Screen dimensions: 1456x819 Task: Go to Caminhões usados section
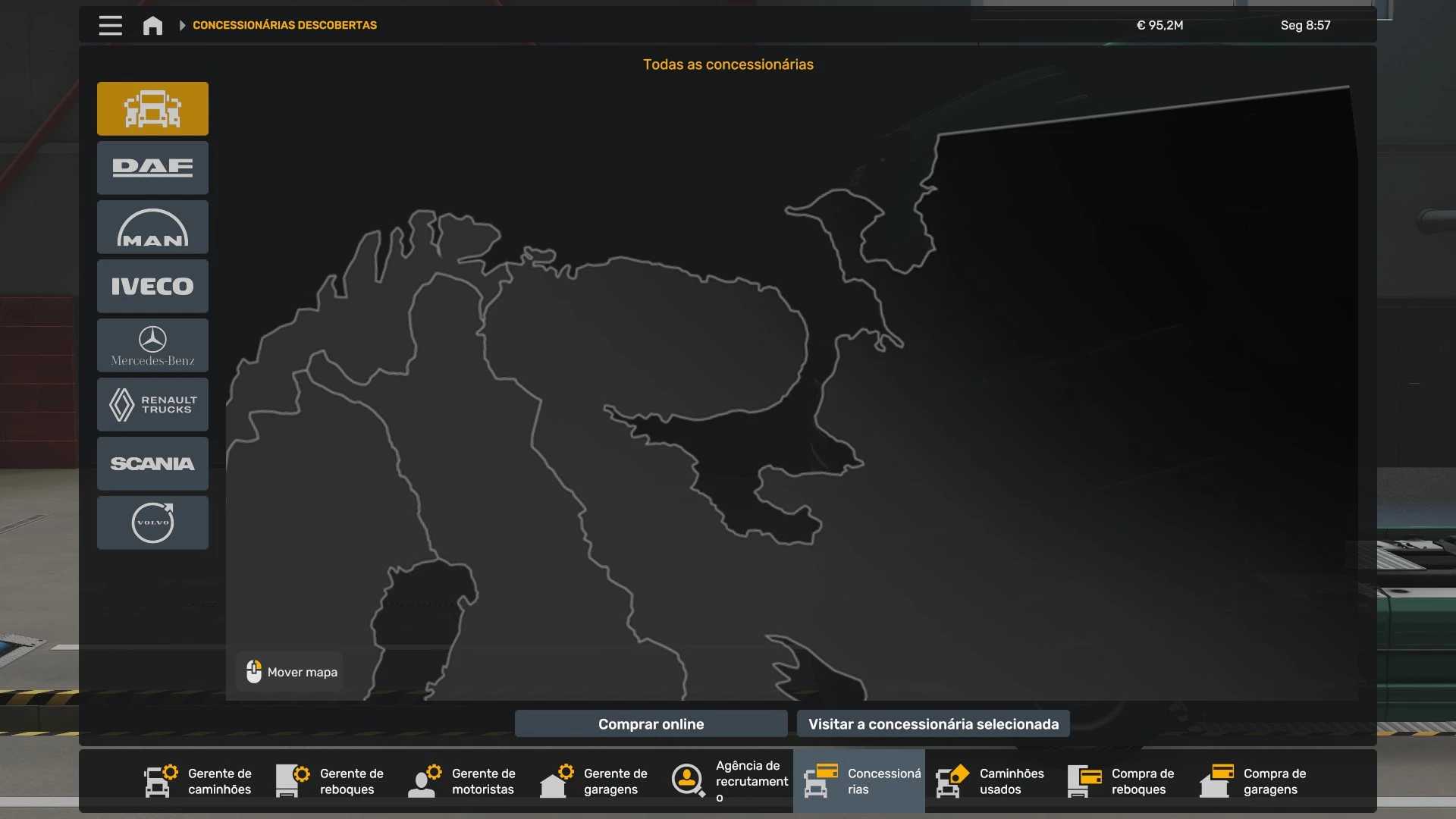pyautogui.click(x=990, y=781)
